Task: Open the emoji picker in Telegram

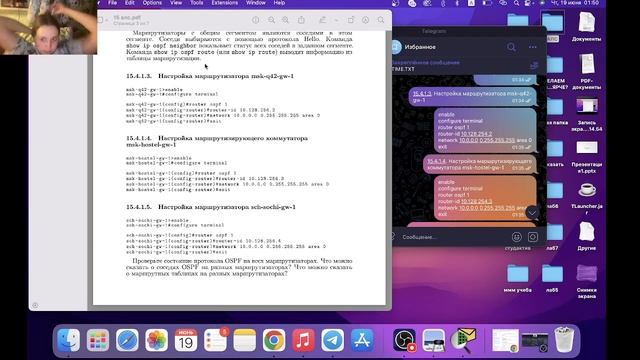Action: coord(516,237)
